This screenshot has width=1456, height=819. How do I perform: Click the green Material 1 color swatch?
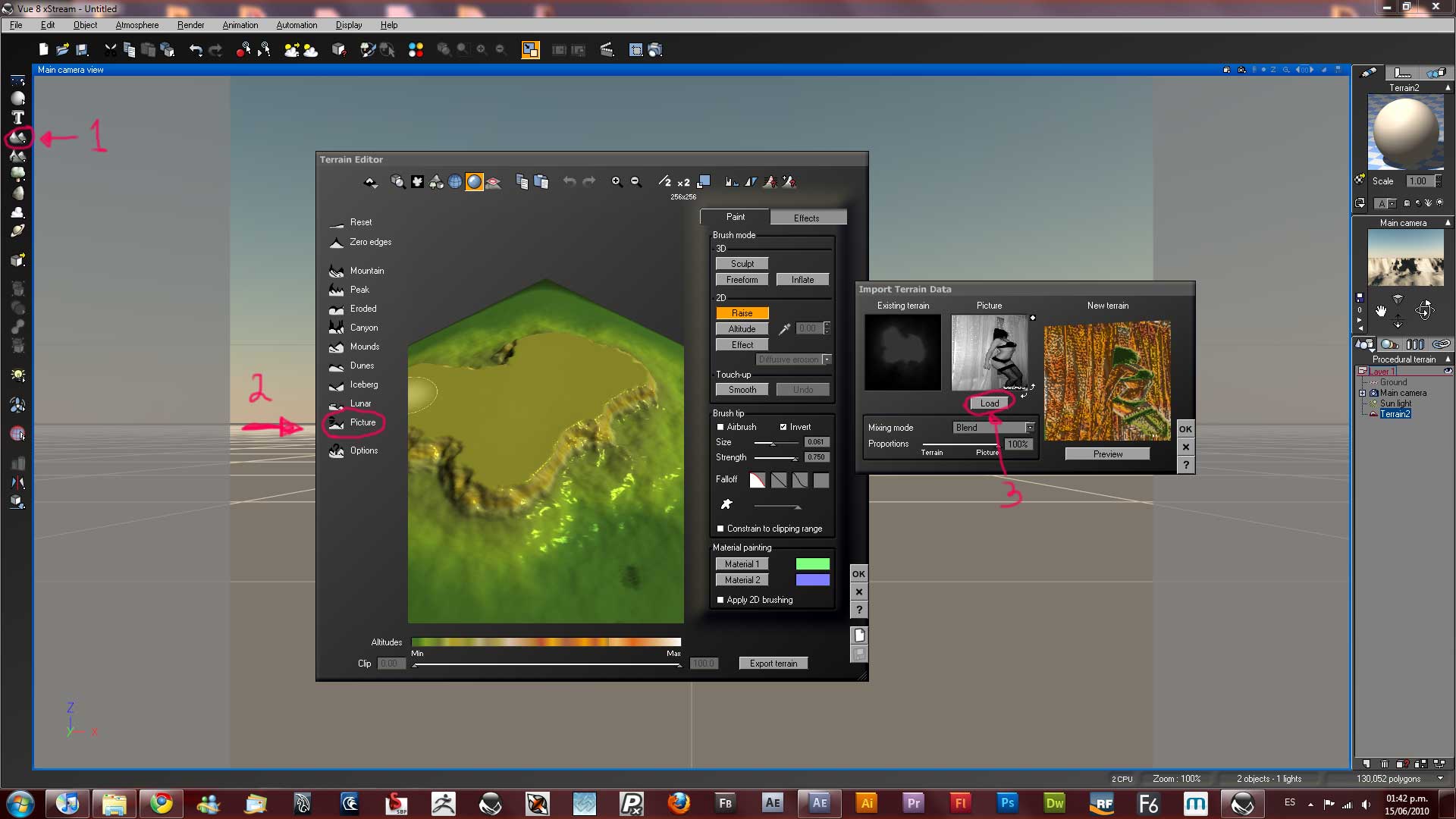coord(812,564)
